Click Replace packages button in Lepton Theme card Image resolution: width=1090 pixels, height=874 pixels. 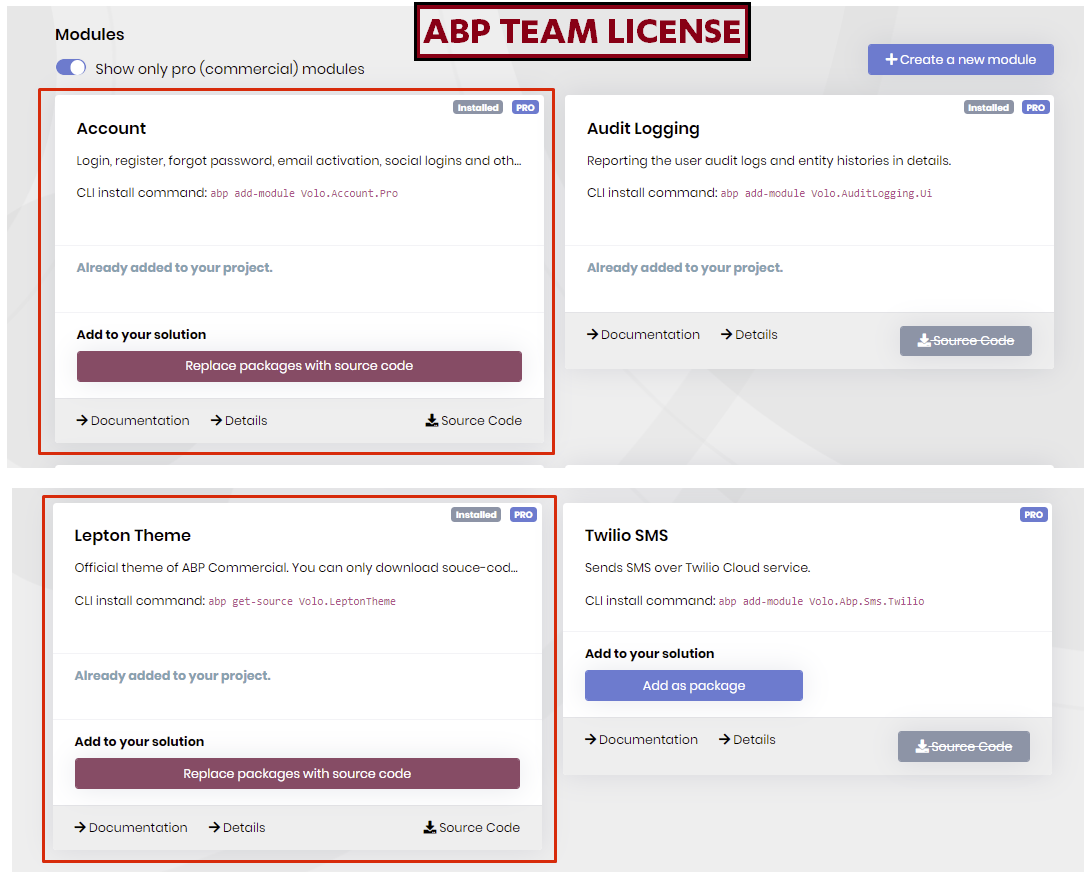coord(297,774)
